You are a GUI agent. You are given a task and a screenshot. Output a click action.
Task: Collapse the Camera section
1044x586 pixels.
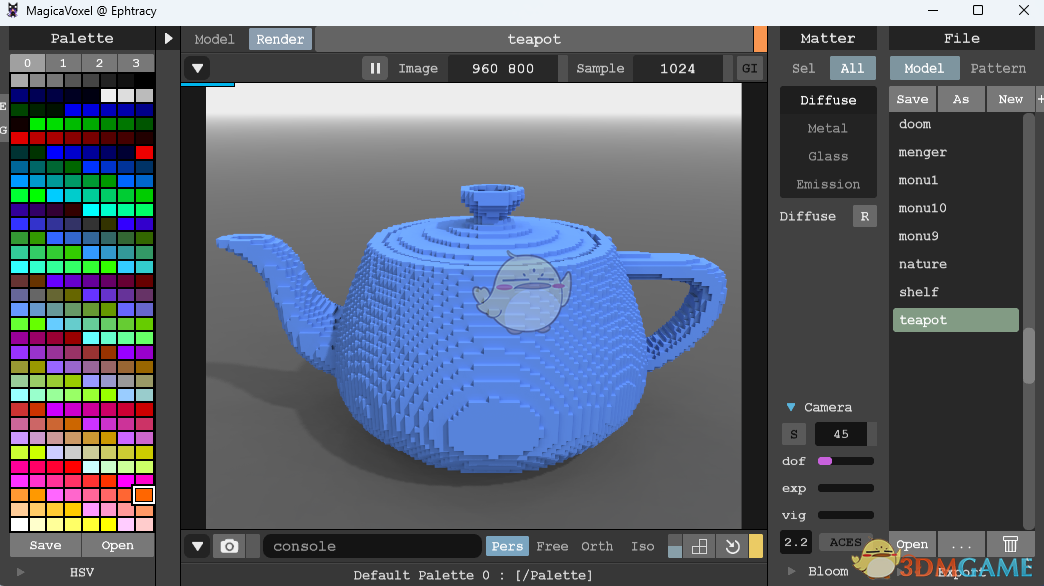click(x=791, y=407)
